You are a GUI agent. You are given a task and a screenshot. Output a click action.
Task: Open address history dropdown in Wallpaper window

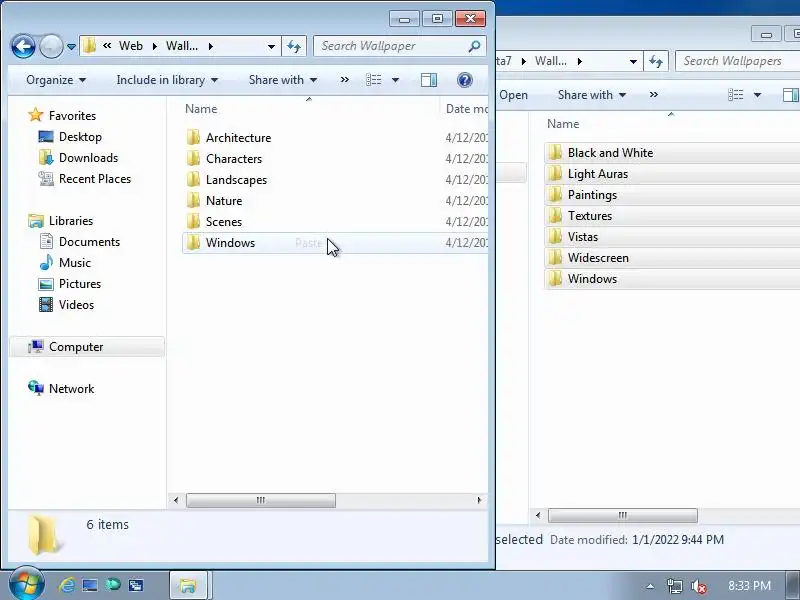[x=271, y=46]
